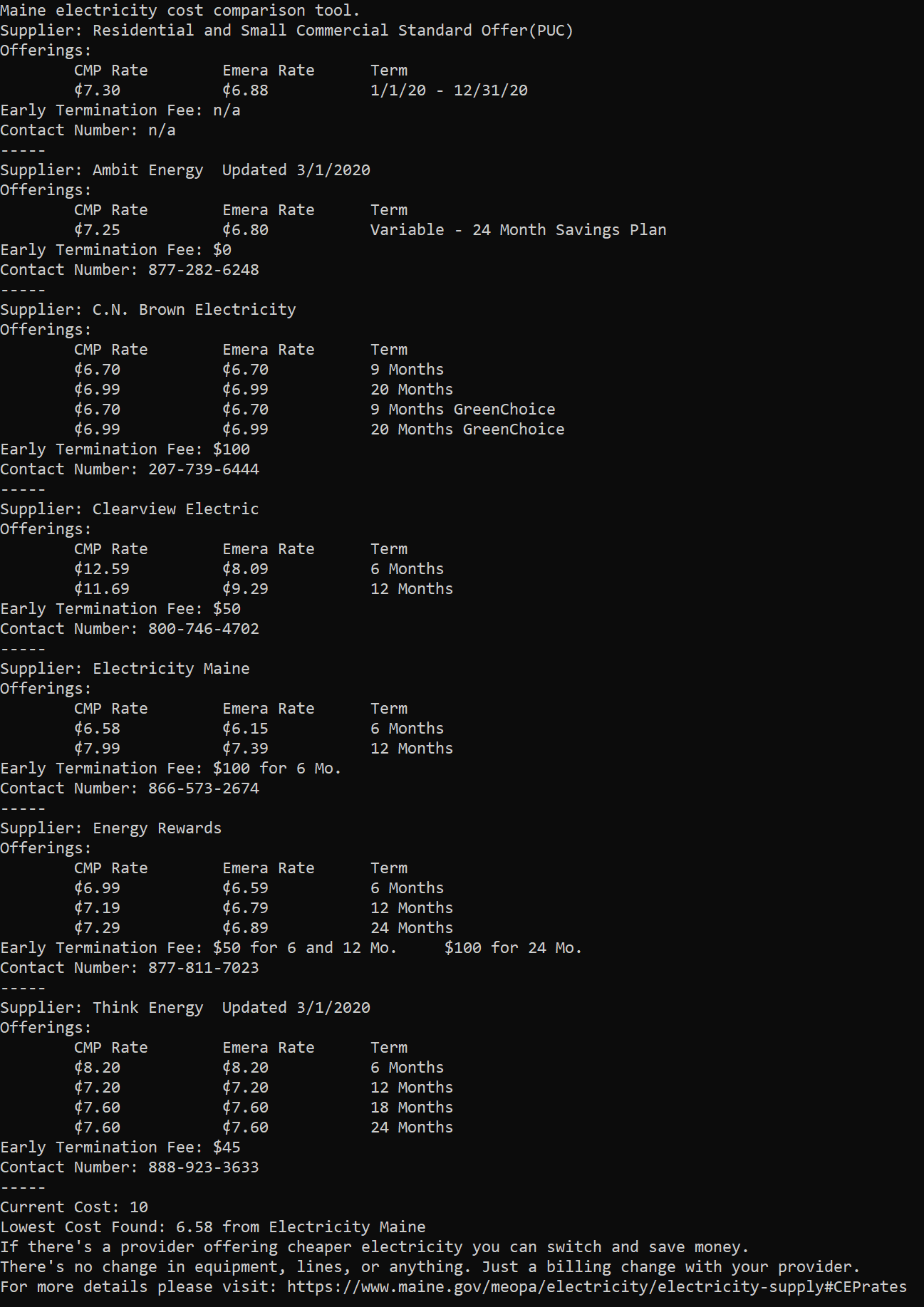Image resolution: width=924 pixels, height=1307 pixels.
Task: Click the "20 Months GreenChoice" term
Action: click(468, 429)
